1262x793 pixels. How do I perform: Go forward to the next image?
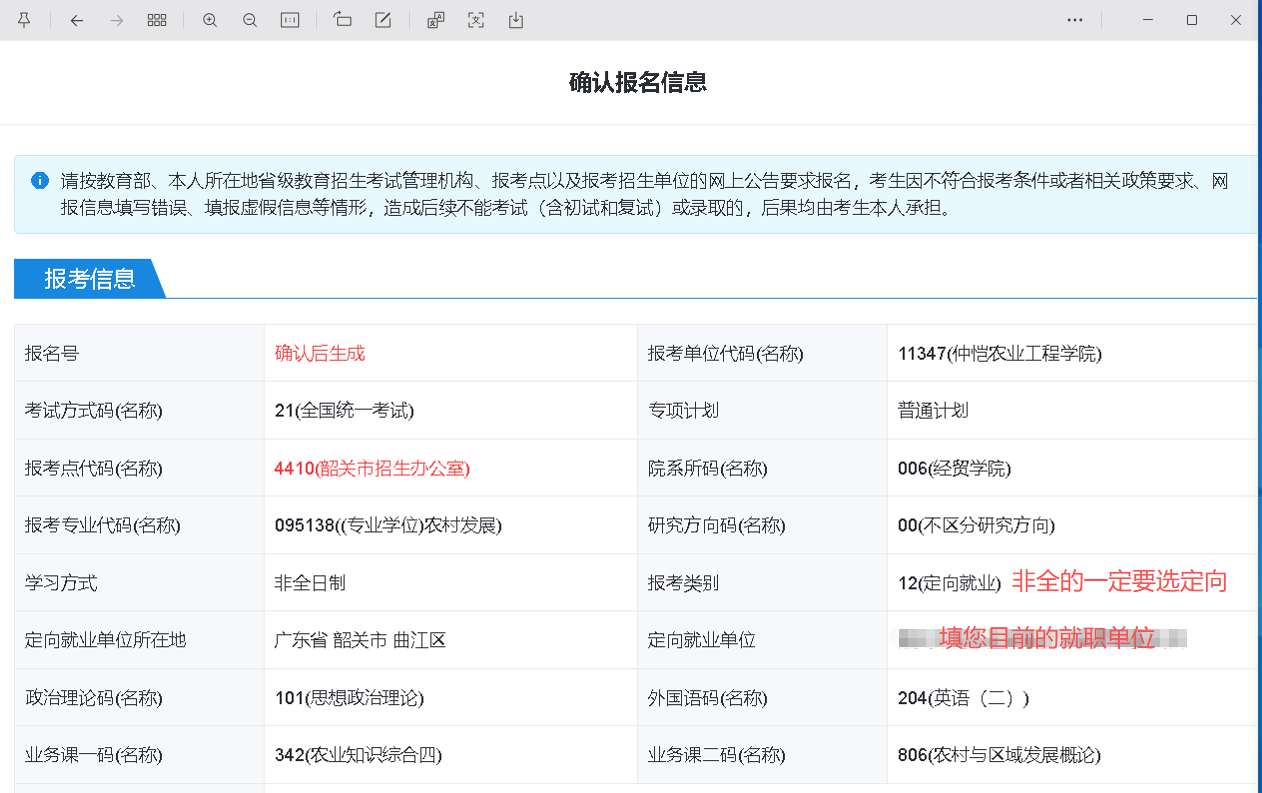click(x=117, y=20)
